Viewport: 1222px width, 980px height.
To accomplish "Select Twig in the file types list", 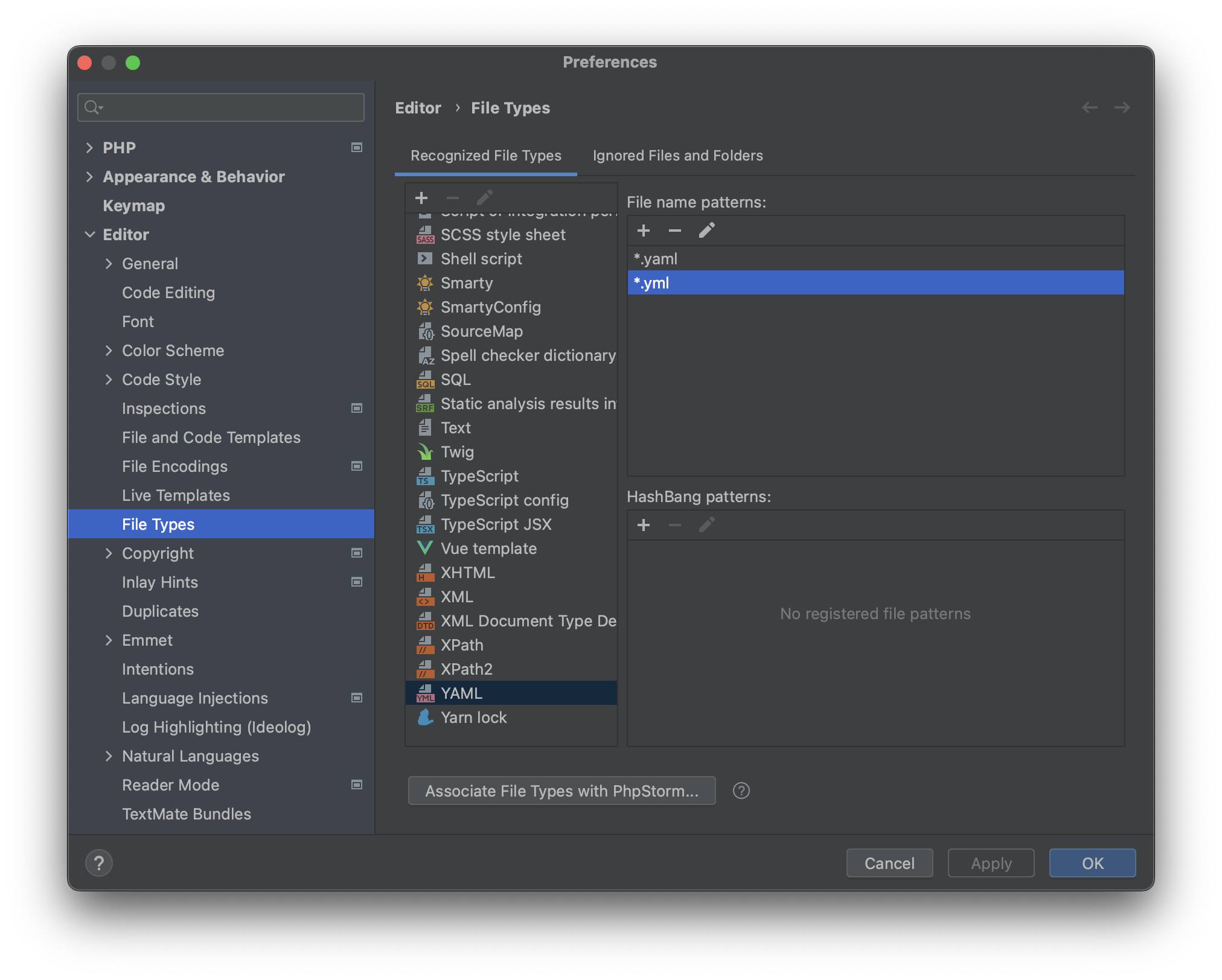I will pyautogui.click(x=457, y=452).
